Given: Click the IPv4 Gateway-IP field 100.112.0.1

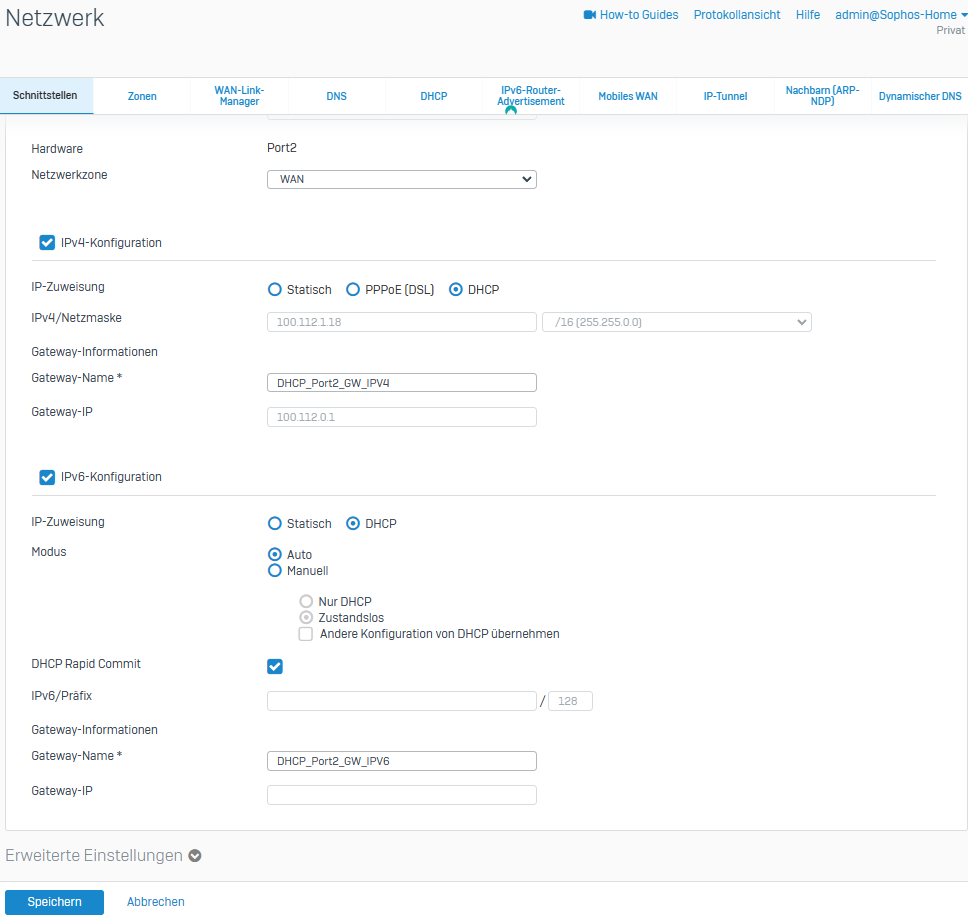Looking at the screenshot, I should 402,417.
